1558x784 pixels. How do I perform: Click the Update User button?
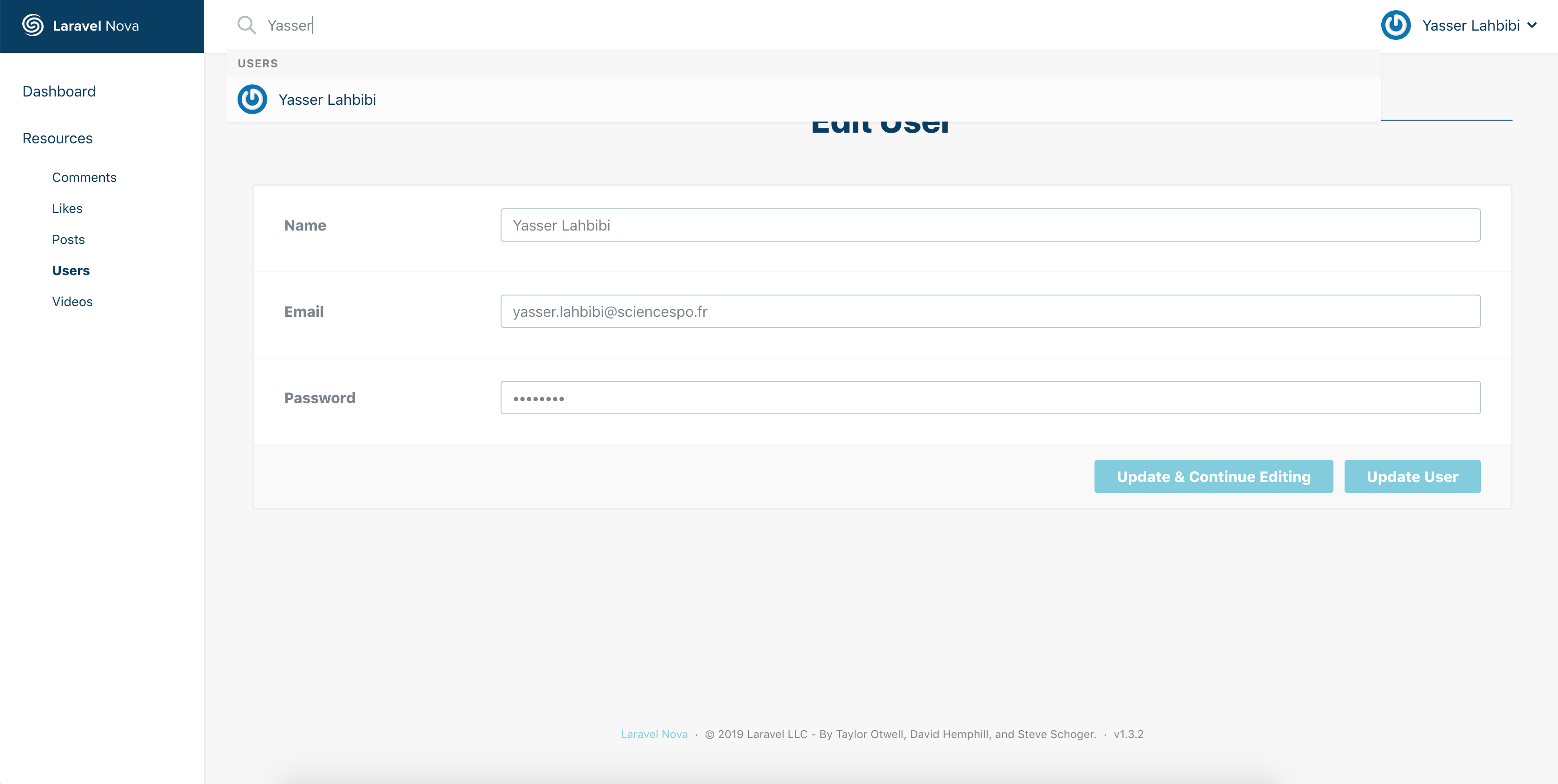click(x=1412, y=477)
